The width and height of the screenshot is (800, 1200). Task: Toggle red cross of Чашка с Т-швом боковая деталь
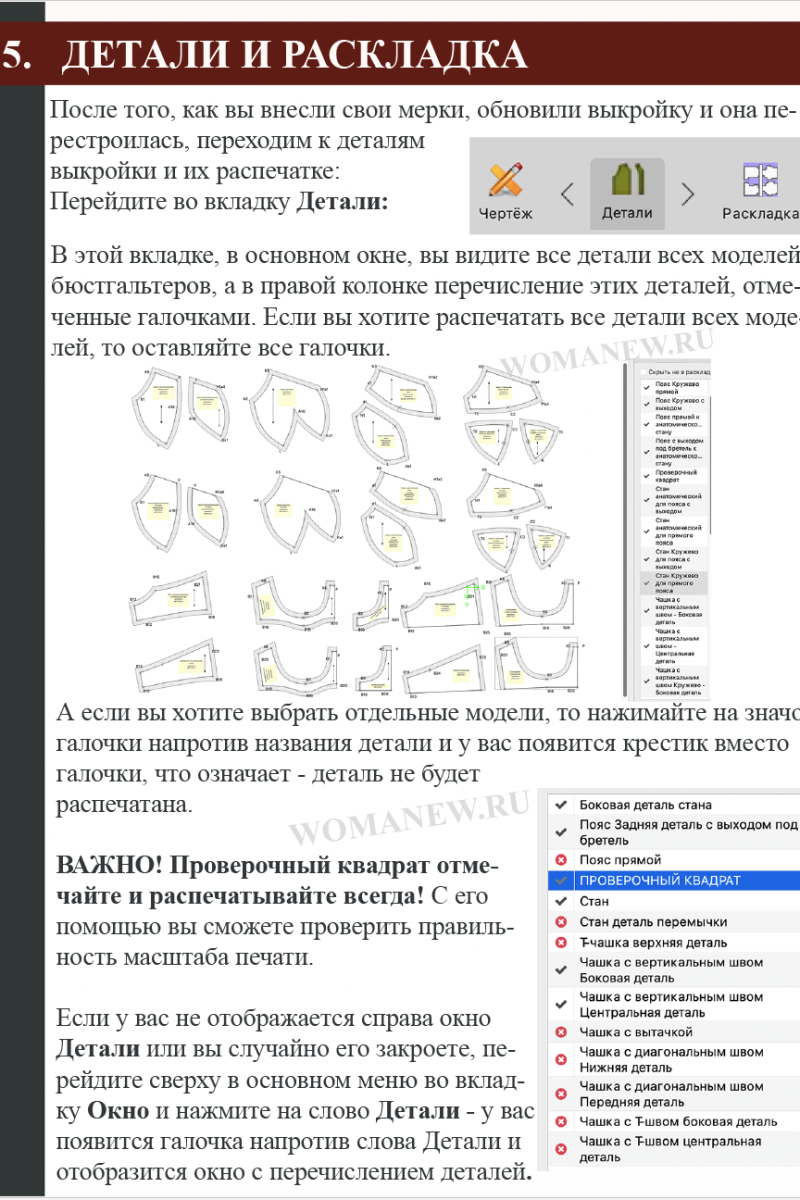click(x=561, y=1122)
